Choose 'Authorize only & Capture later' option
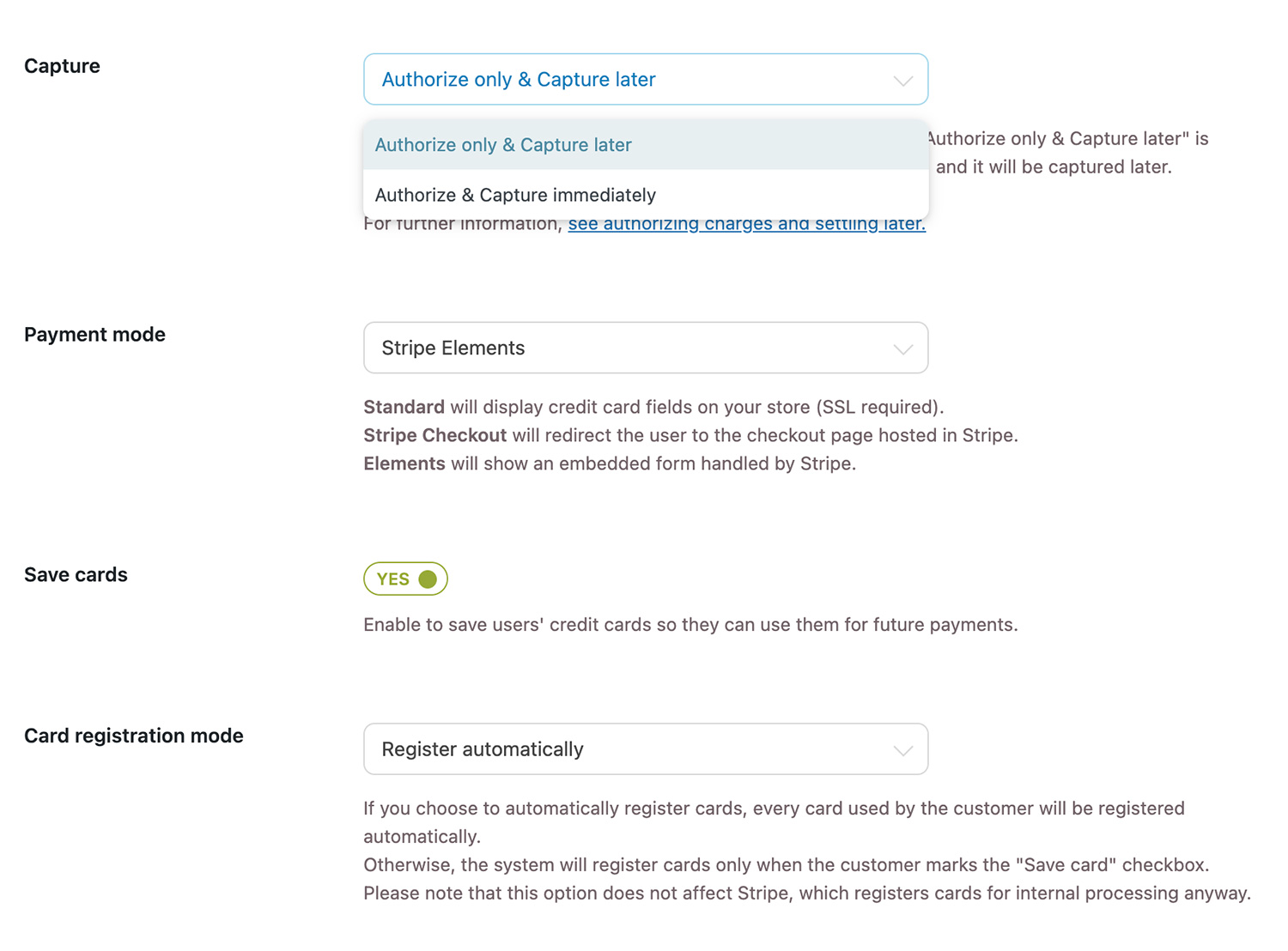 [503, 145]
